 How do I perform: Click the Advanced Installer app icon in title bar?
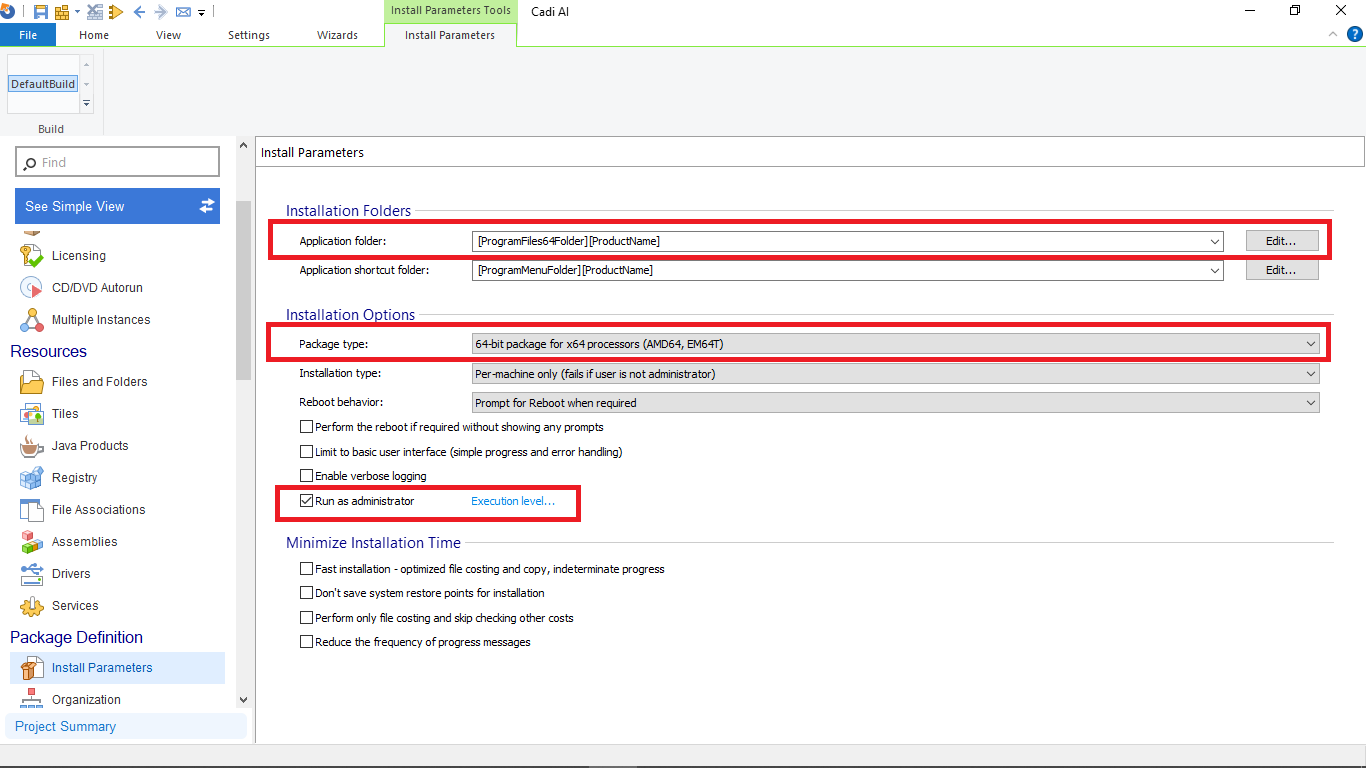(x=7, y=12)
